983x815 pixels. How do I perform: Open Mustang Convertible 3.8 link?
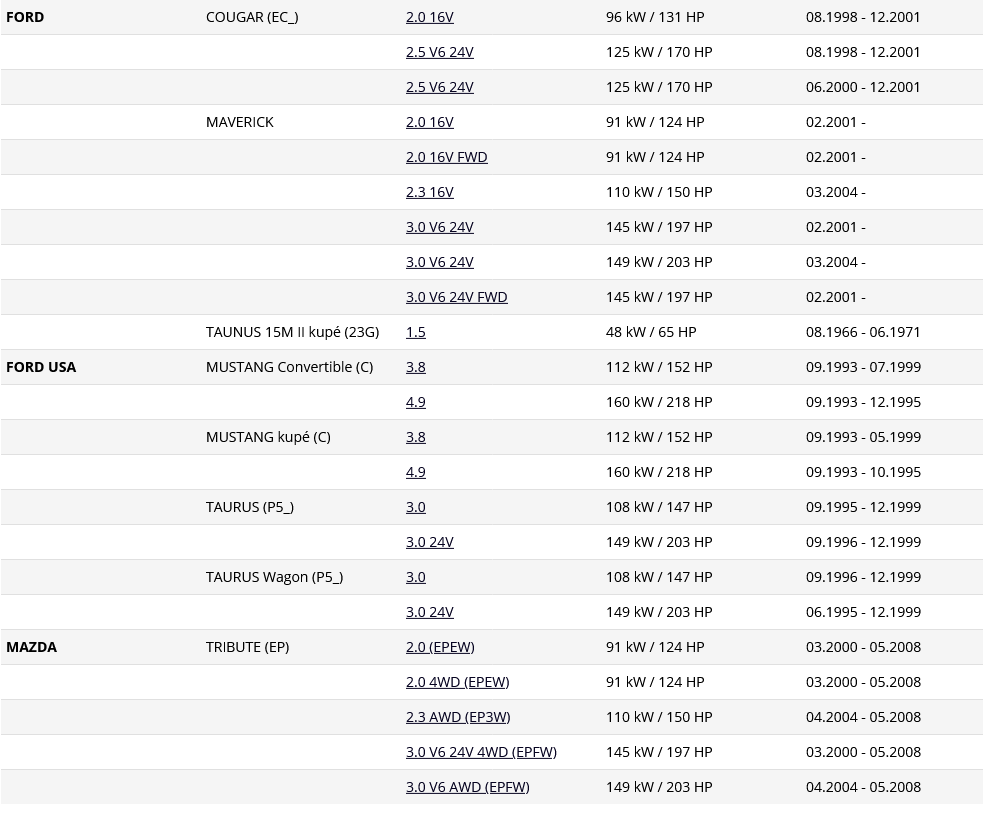[x=416, y=367]
